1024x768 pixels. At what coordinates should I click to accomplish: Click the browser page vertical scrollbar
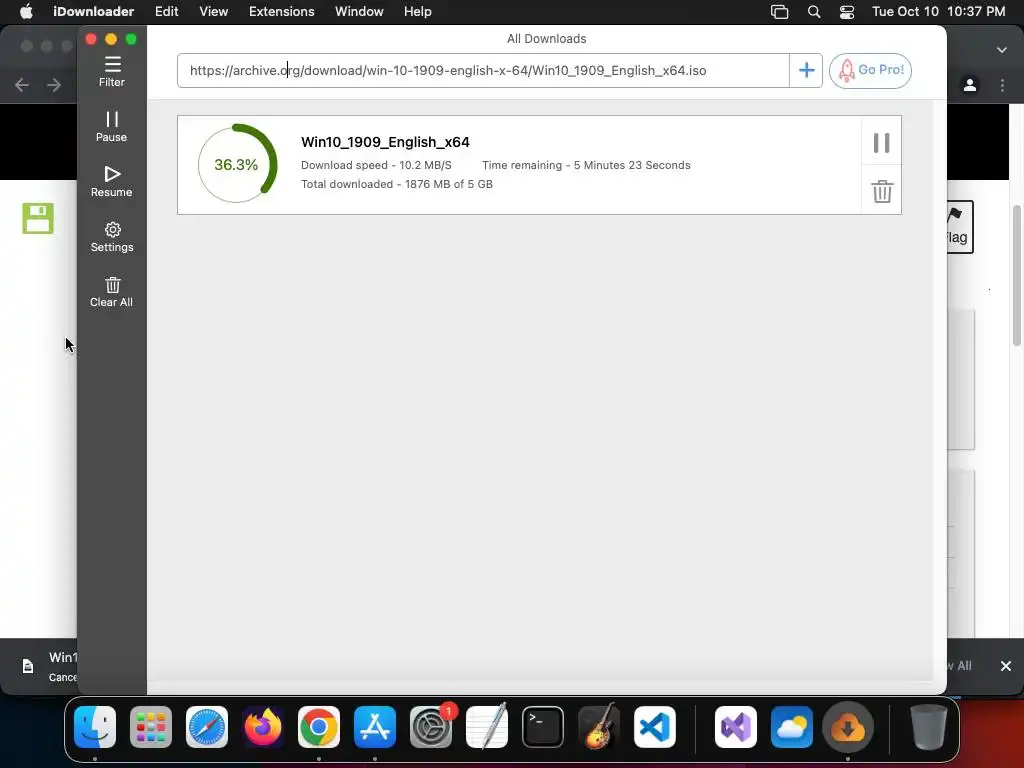click(1017, 276)
